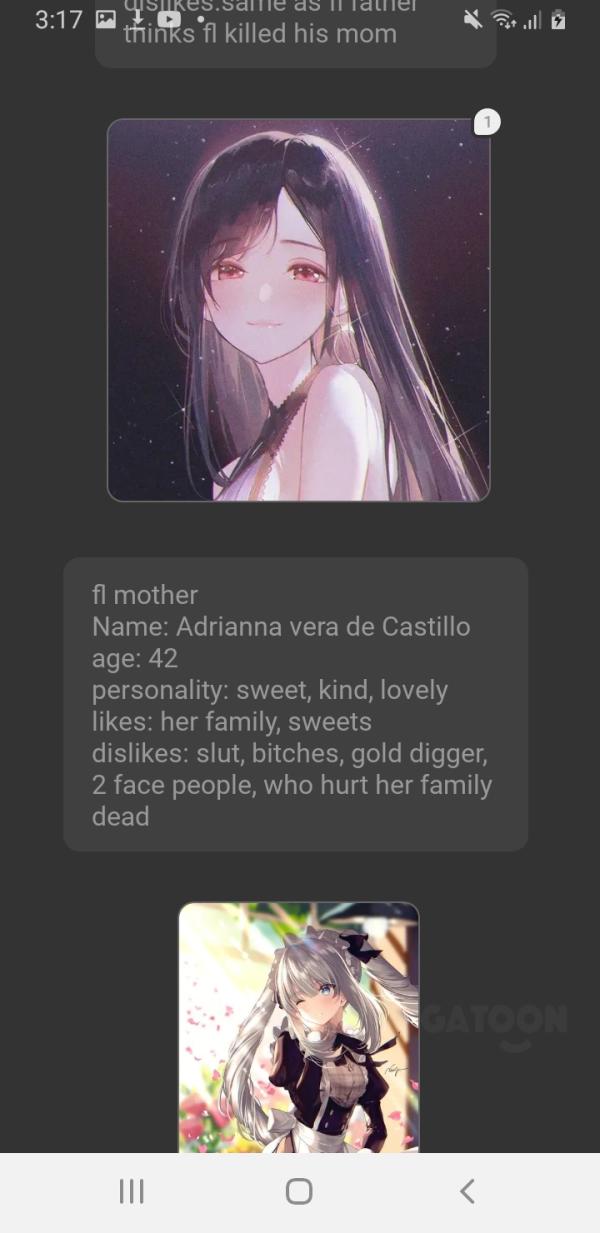Tap the name line Adrianna vera de Castillo

coord(281,627)
